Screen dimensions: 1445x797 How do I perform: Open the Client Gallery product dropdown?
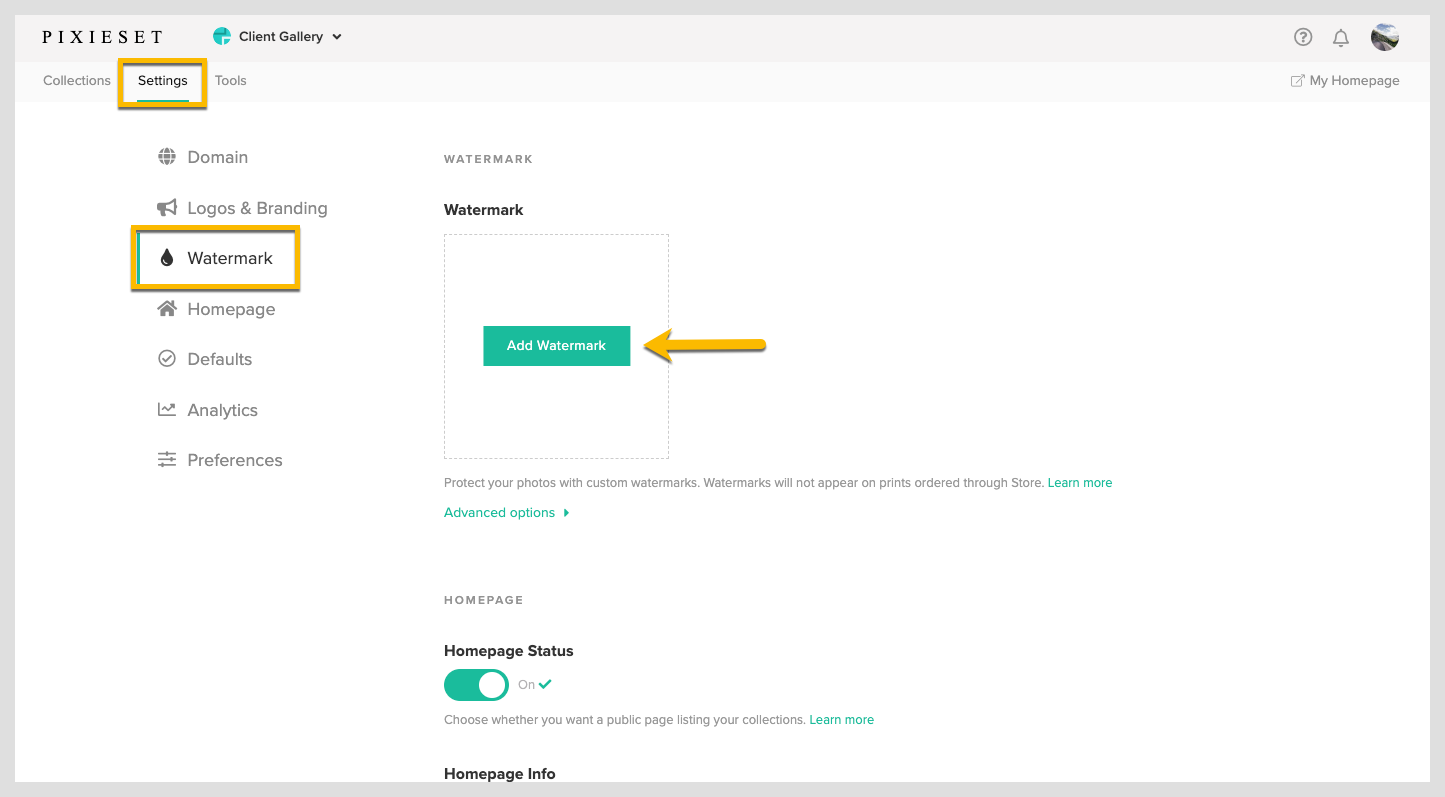278,37
